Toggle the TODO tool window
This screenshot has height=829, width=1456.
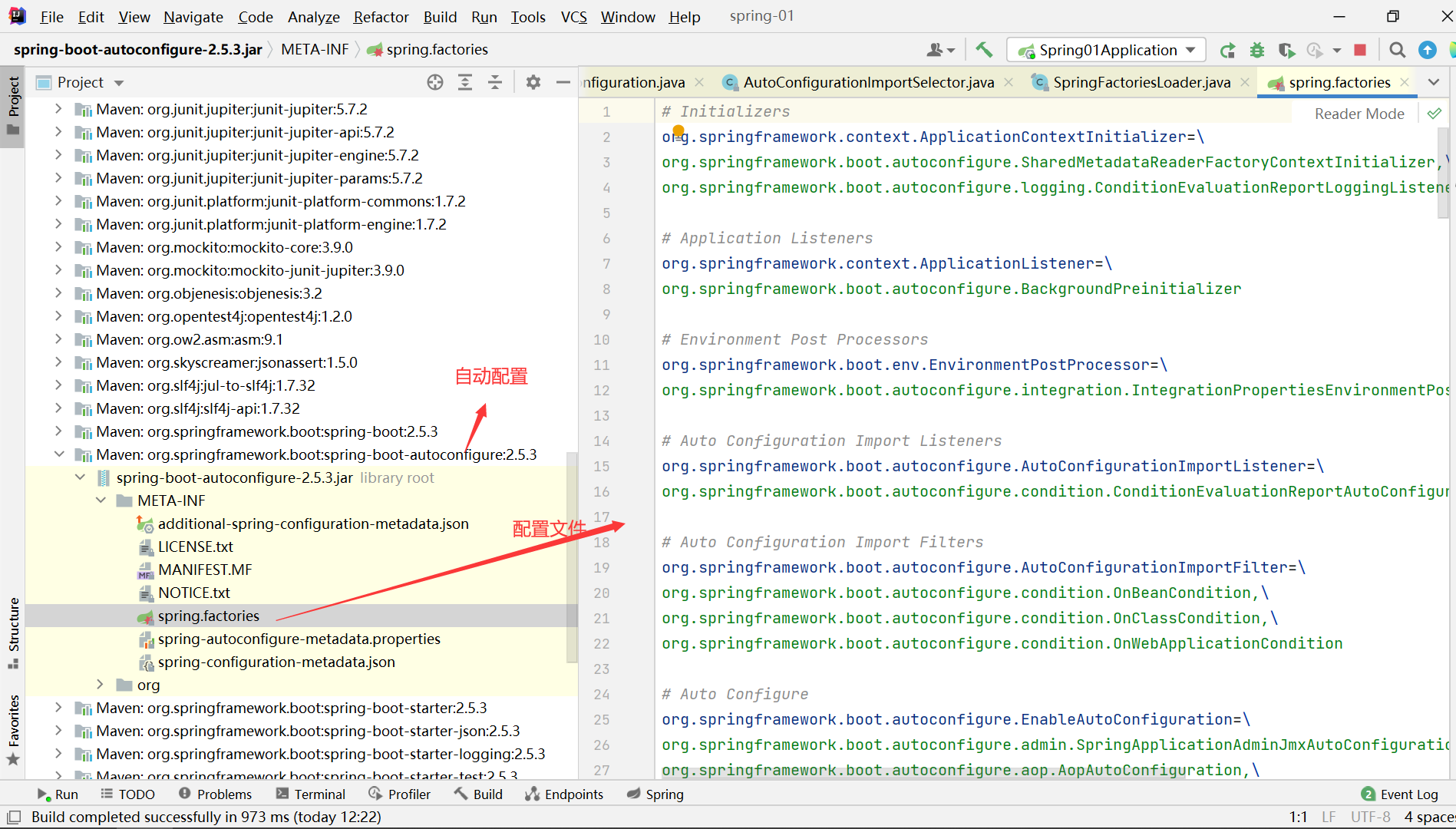pyautogui.click(x=127, y=794)
